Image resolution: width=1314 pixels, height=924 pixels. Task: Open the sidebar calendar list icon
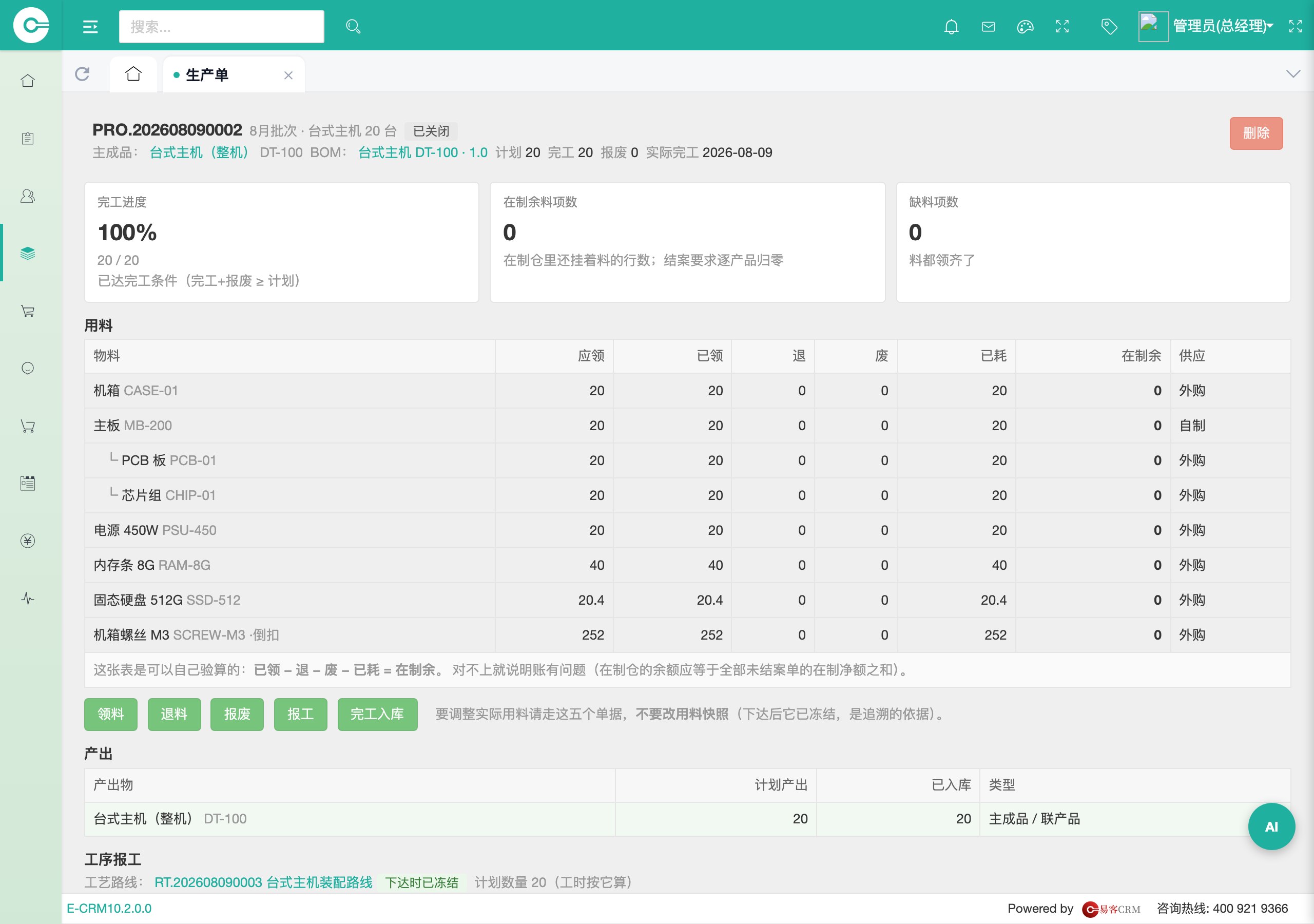point(28,483)
